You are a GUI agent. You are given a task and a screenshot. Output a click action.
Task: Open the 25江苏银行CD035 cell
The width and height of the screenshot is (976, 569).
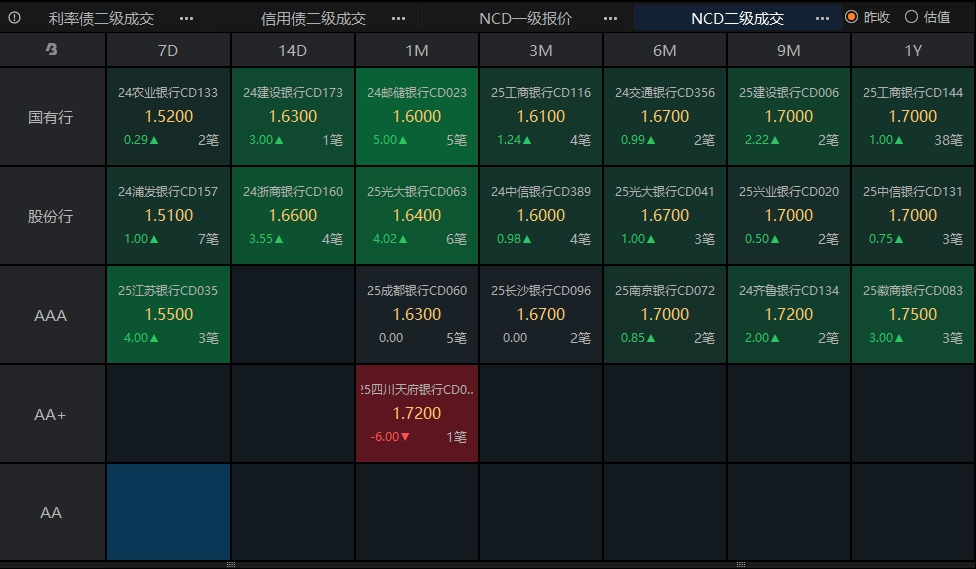pyautogui.click(x=168, y=314)
